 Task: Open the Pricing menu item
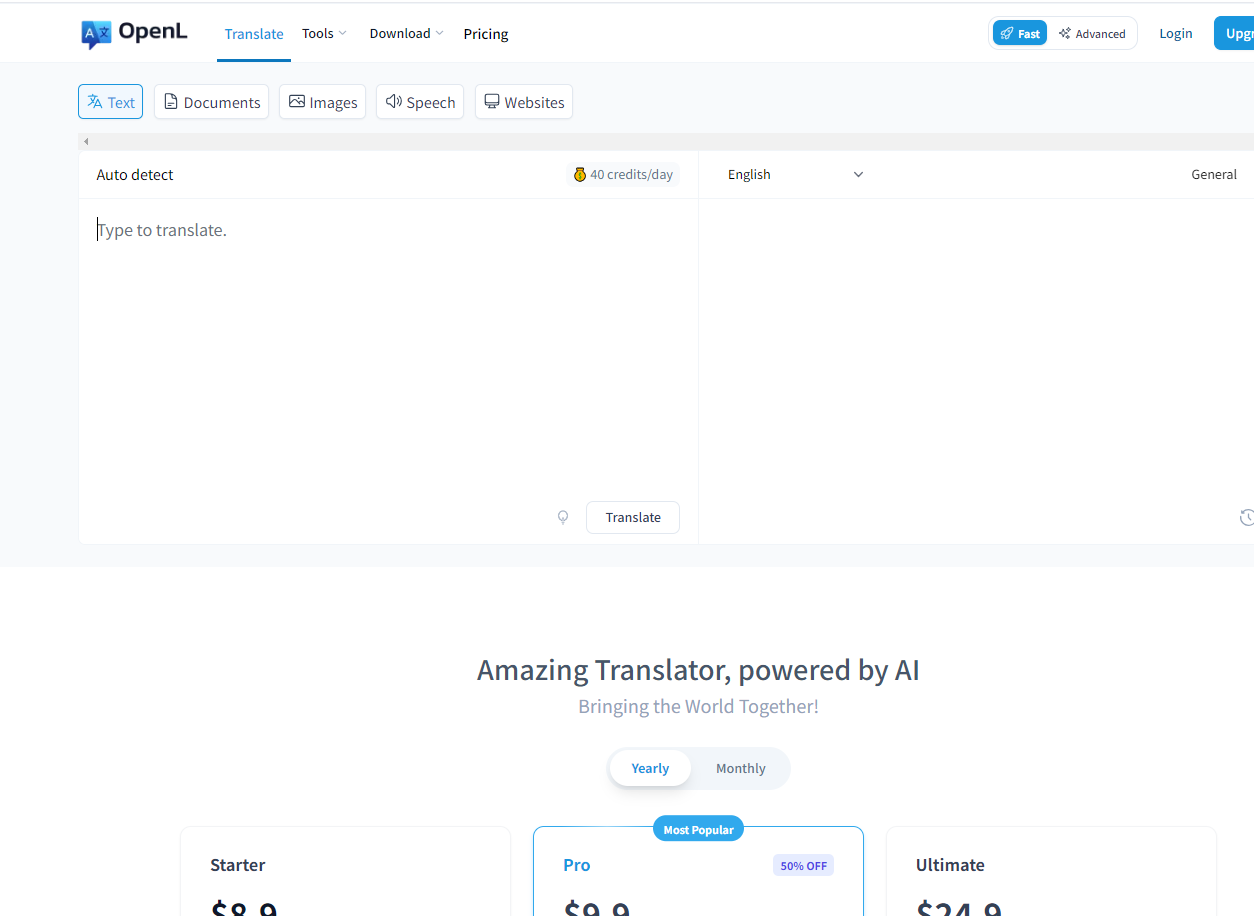(486, 34)
